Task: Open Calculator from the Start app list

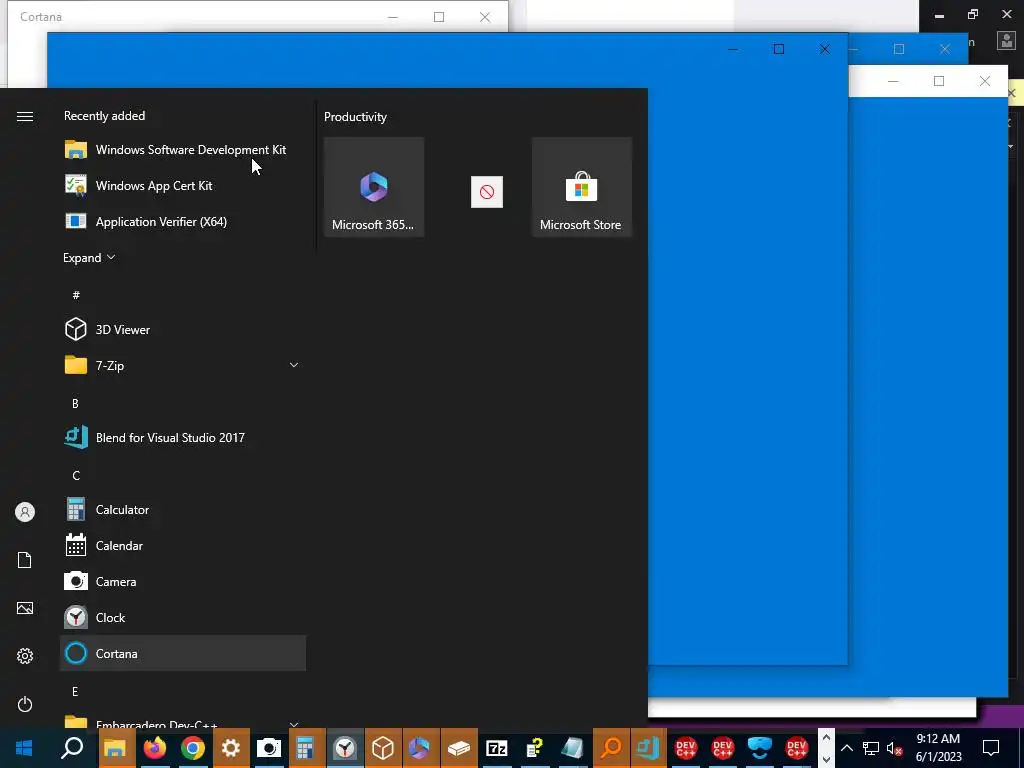Action: tap(183, 509)
